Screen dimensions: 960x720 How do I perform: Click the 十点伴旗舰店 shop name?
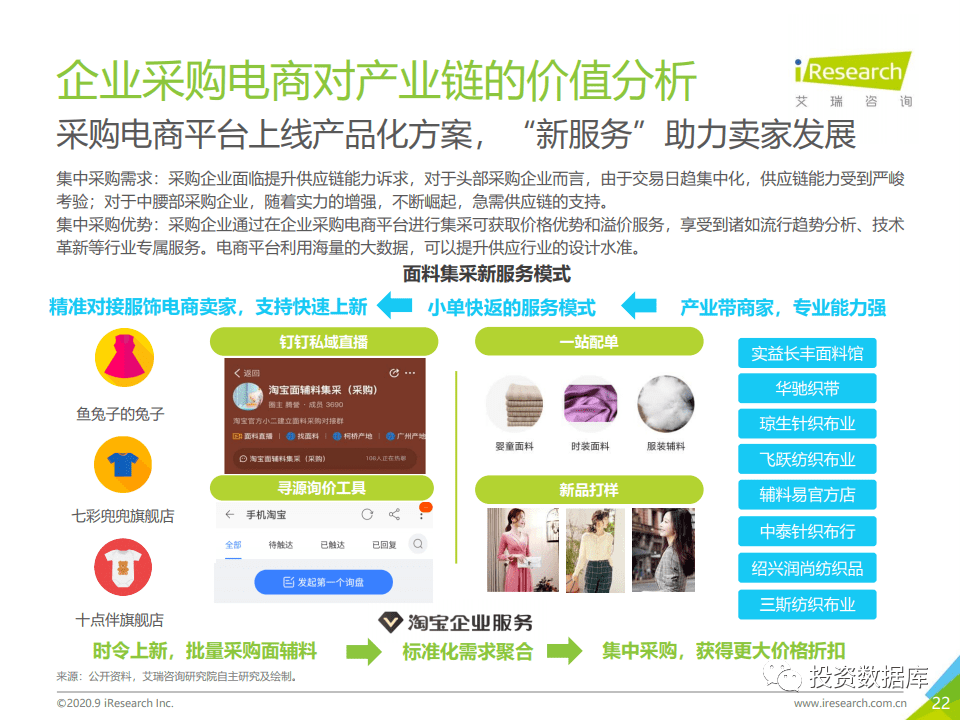(x=119, y=620)
